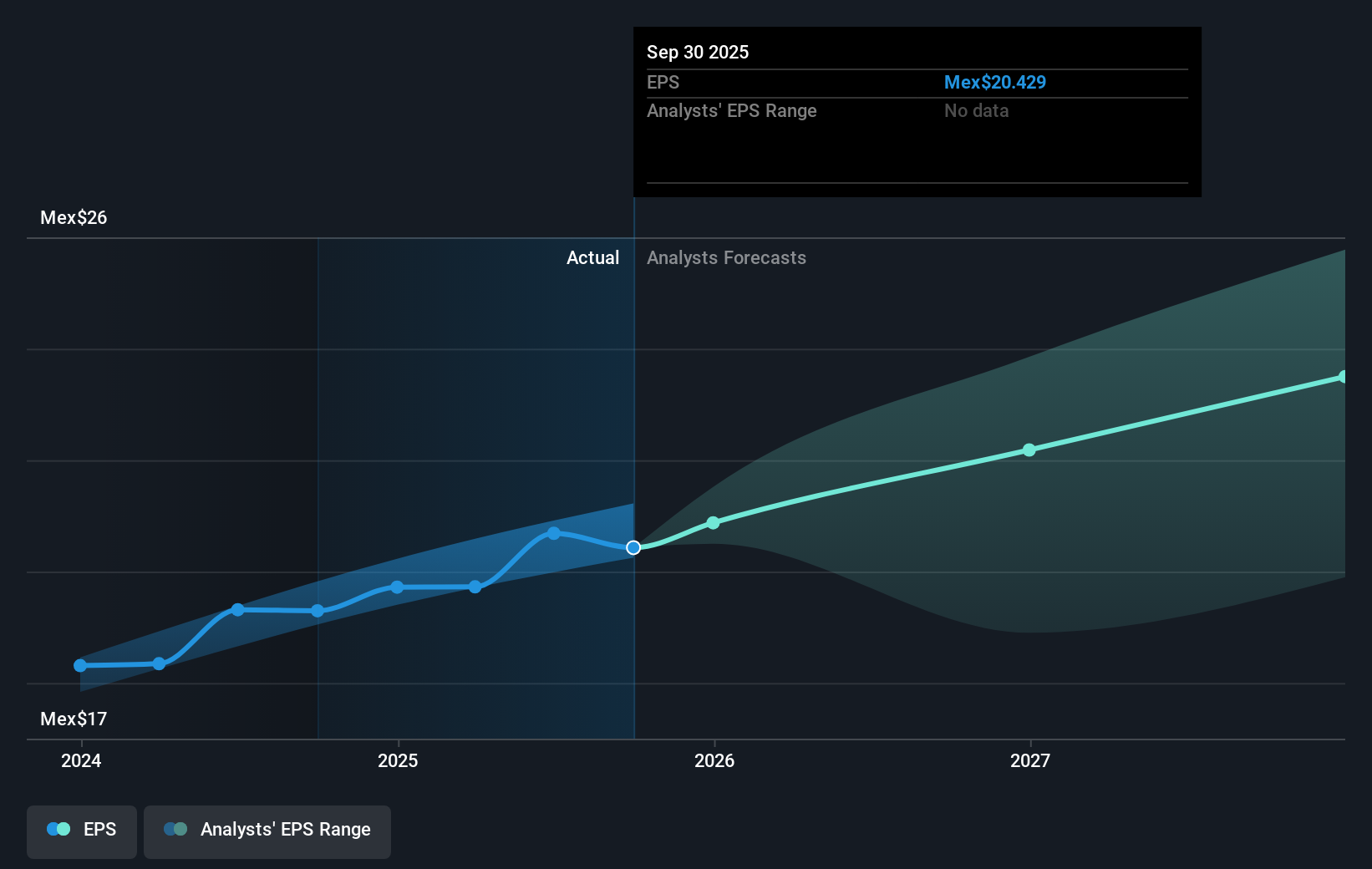
Task: Click the first 2024 EPS data point
Action: 79,665
